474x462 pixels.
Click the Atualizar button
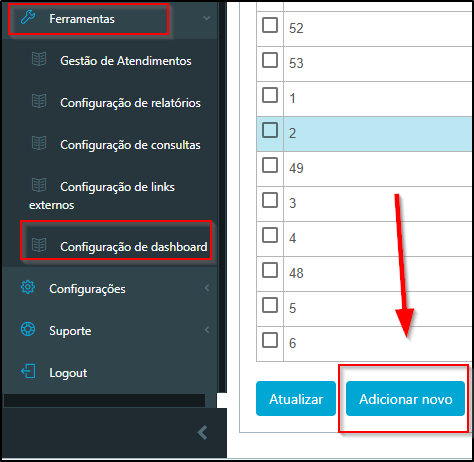click(x=296, y=399)
